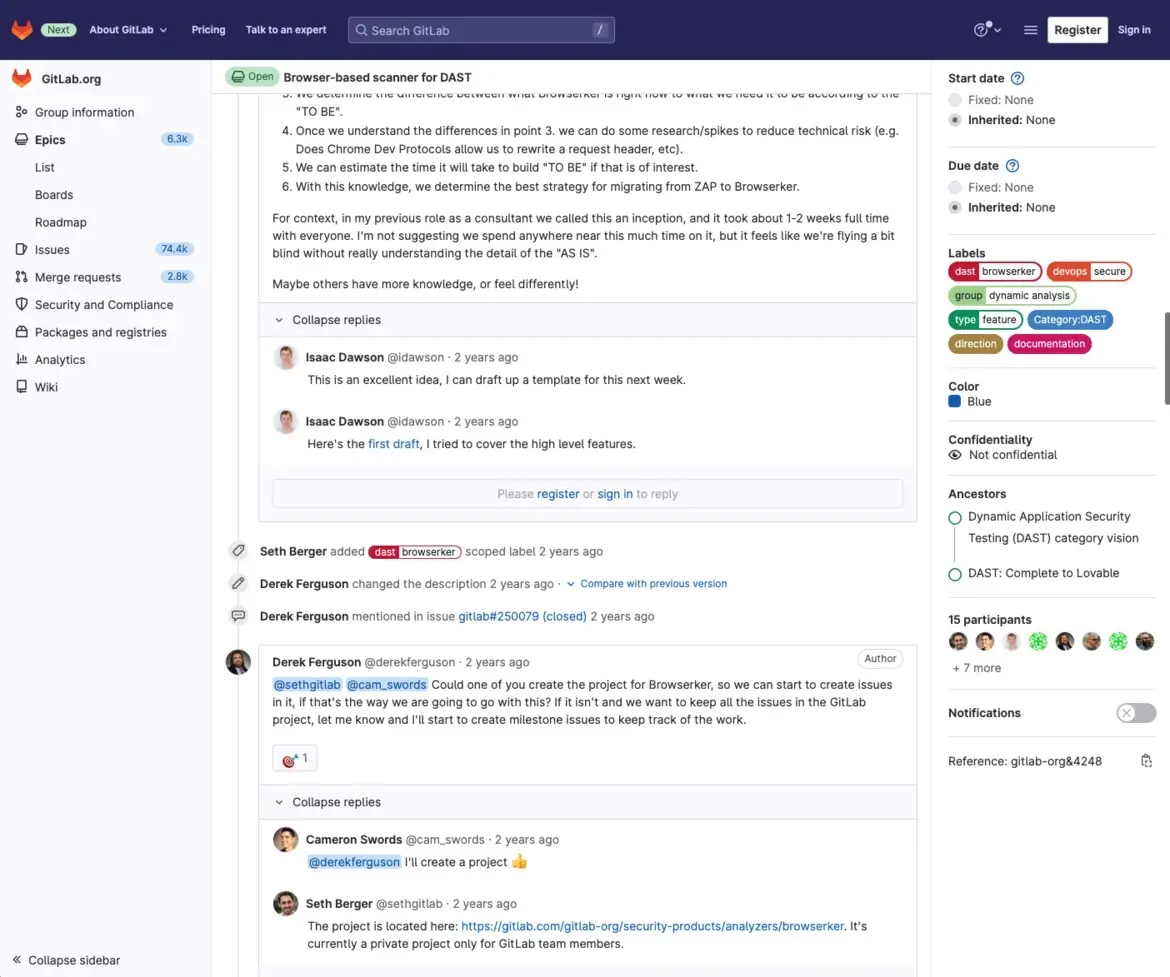Click the devops secure label

(x=1089, y=272)
